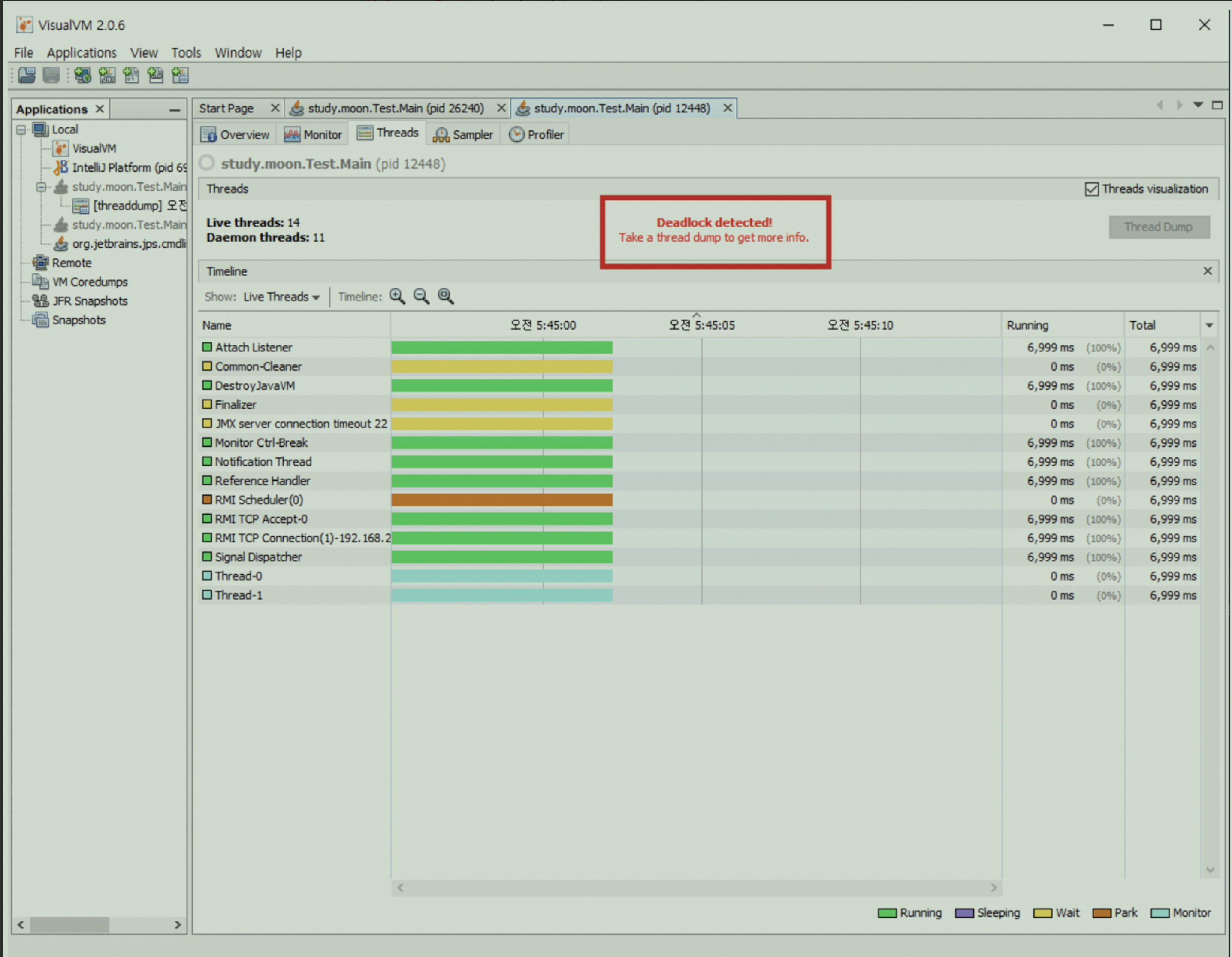Click the Add JMX Connection toolbar icon
Image resolution: width=1232 pixels, height=957 pixels.
[107, 75]
